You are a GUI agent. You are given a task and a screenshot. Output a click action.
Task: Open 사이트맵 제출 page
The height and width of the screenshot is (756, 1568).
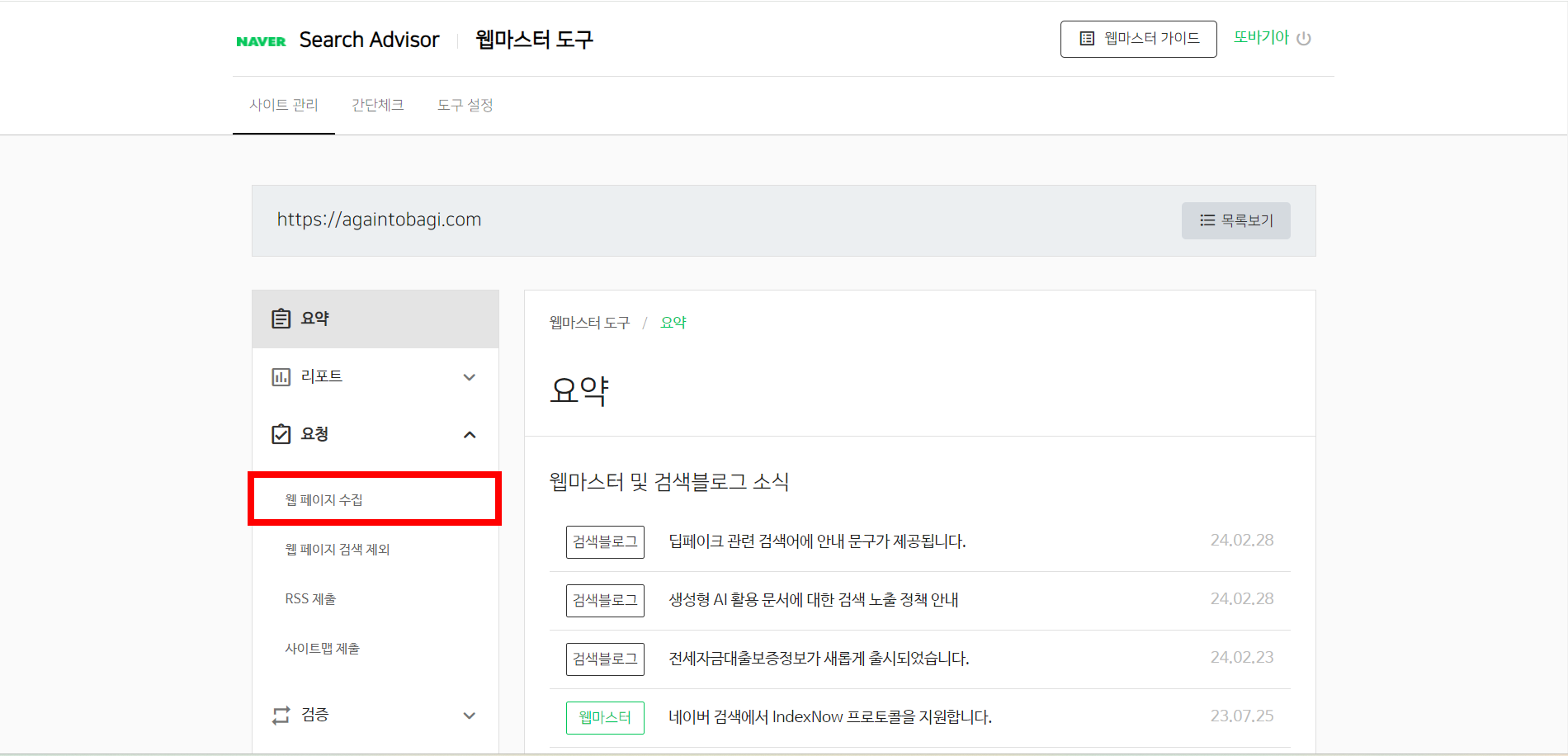pyautogui.click(x=321, y=648)
